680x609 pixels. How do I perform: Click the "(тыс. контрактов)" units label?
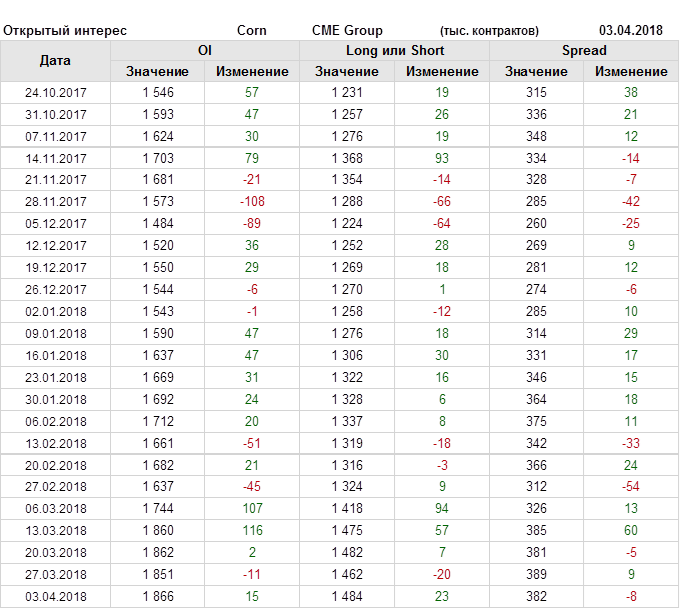click(x=489, y=31)
